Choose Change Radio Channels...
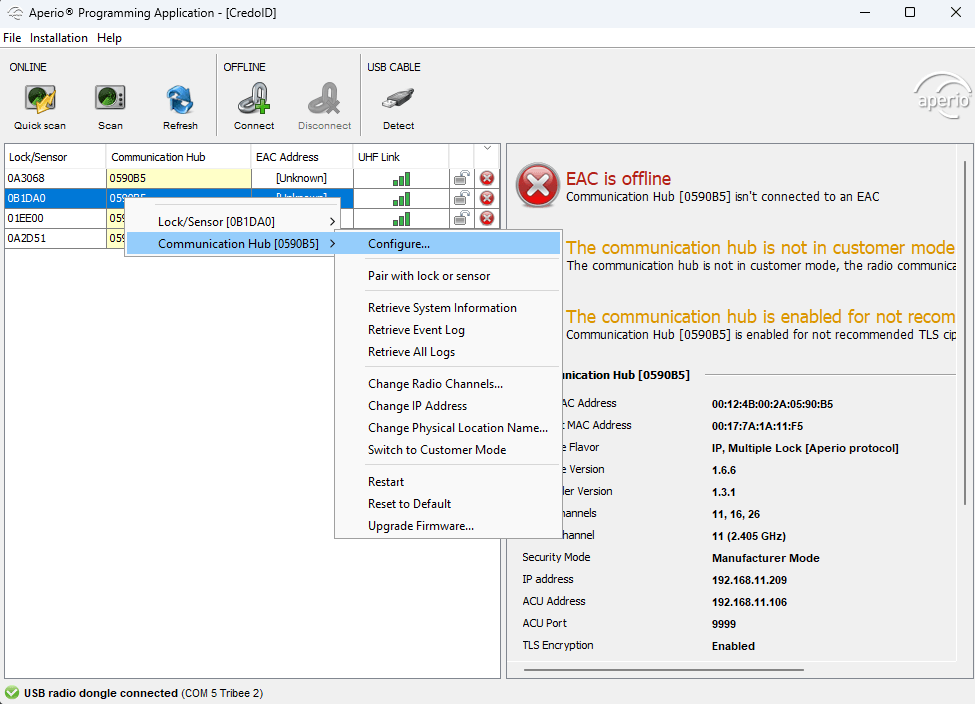This screenshot has width=975, height=704. (448, 384)
